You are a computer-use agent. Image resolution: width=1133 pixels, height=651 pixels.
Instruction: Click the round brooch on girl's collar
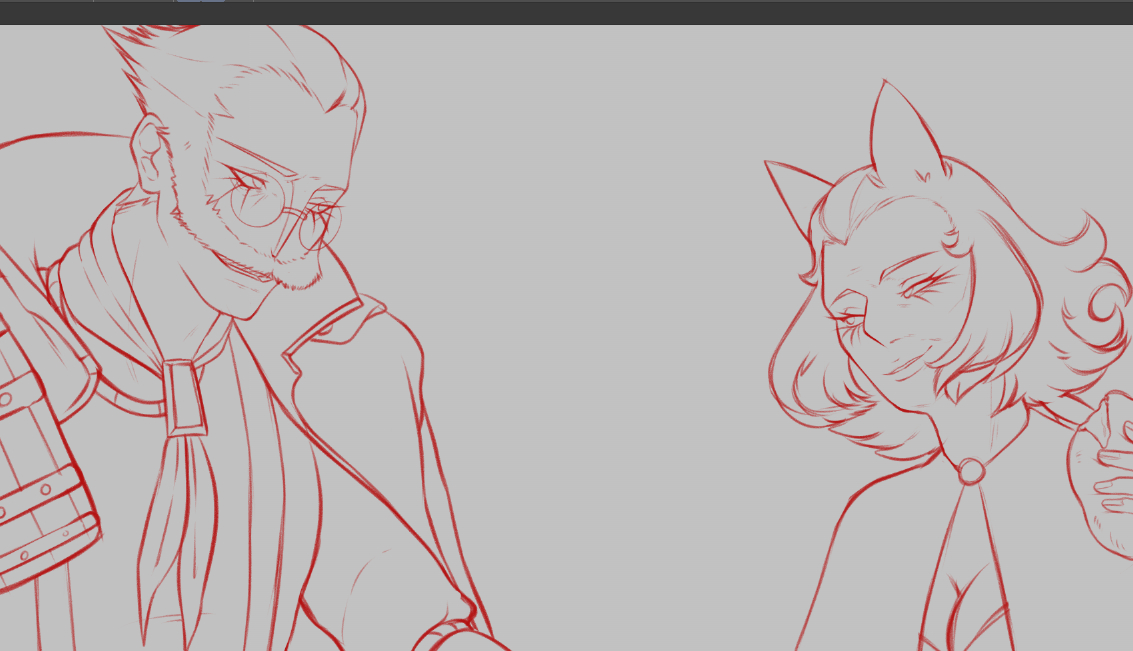(x=970, y=470)
